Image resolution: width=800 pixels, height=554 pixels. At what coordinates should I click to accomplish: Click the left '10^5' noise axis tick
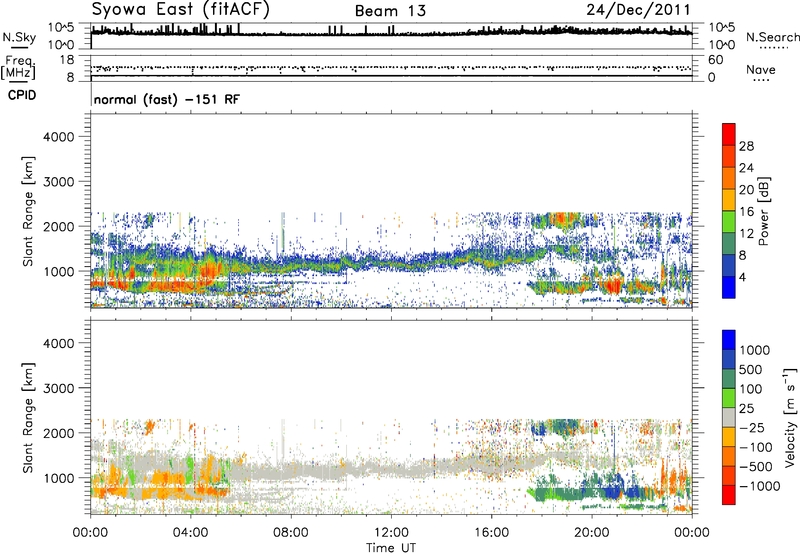tap(61, 27)
